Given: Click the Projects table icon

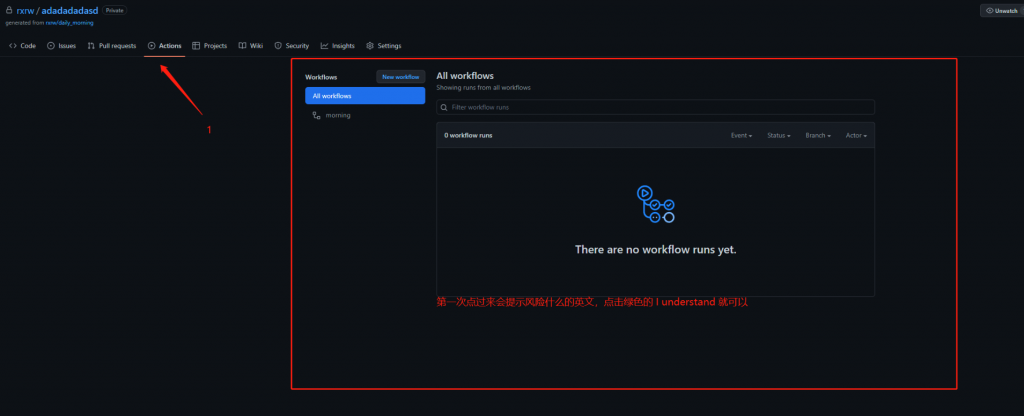Looking at the screenshot, I should pyautogui.click(x=196, y=46).
